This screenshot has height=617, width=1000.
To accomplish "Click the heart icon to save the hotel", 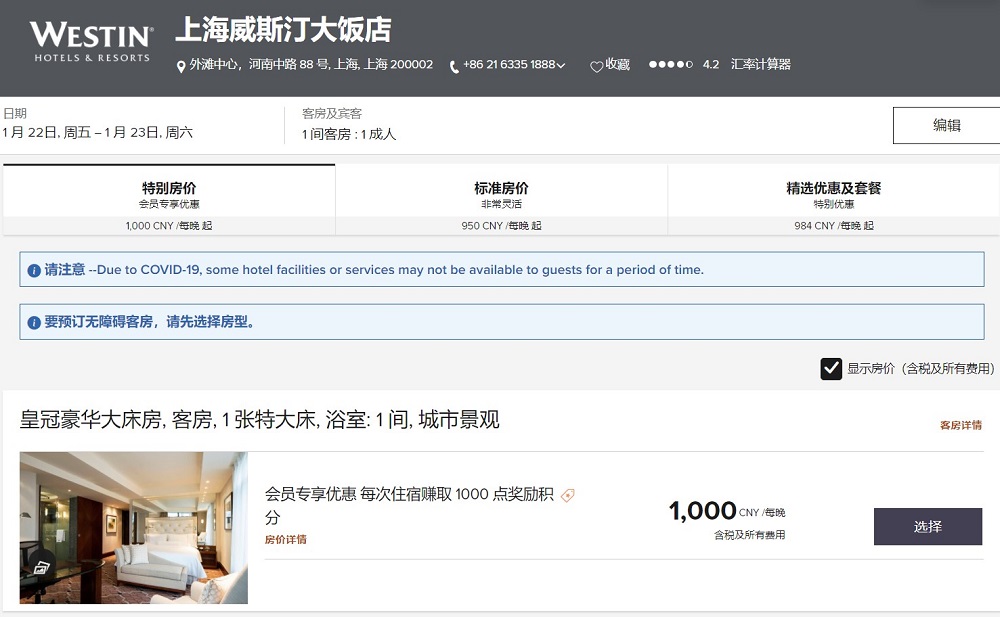I will tap(596, 66).
